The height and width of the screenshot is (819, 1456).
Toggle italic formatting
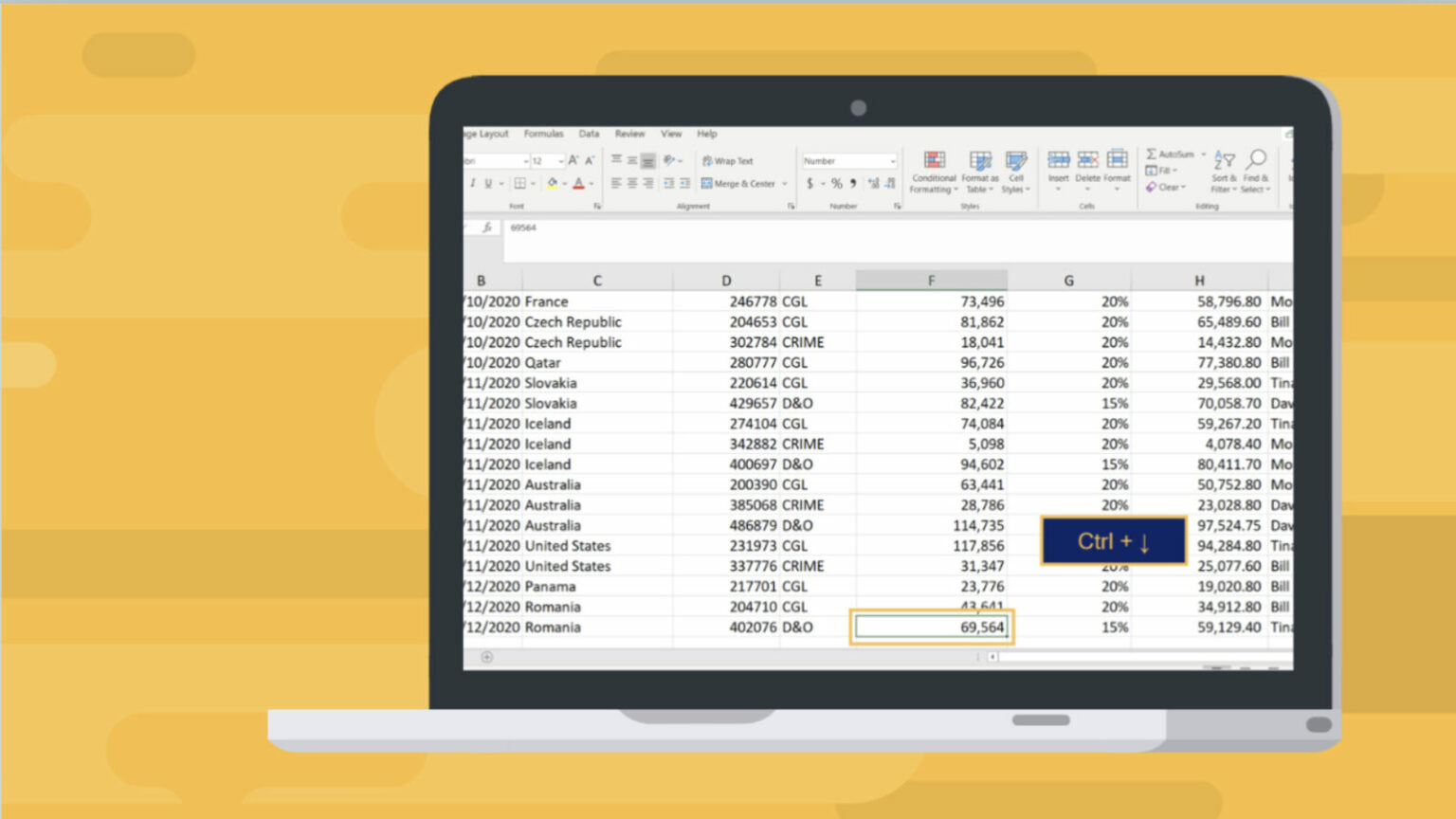(472, 184)
